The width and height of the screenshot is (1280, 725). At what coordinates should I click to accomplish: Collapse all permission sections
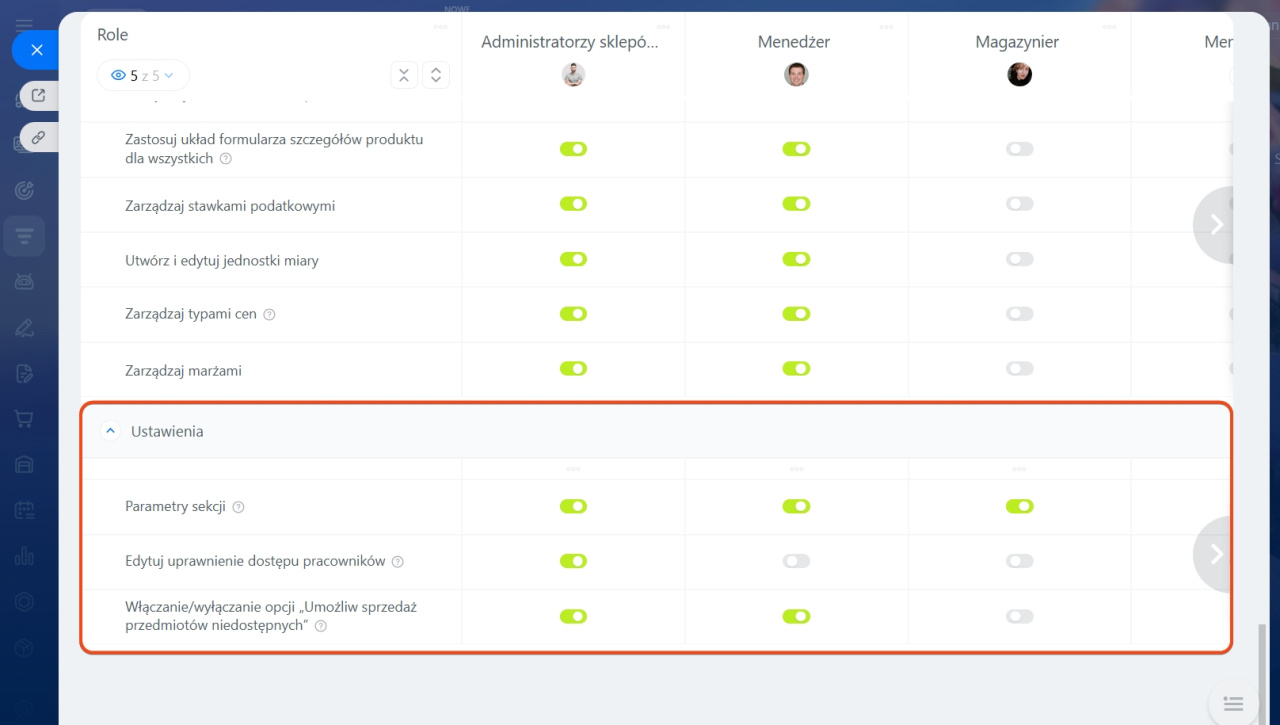(404, 75)
